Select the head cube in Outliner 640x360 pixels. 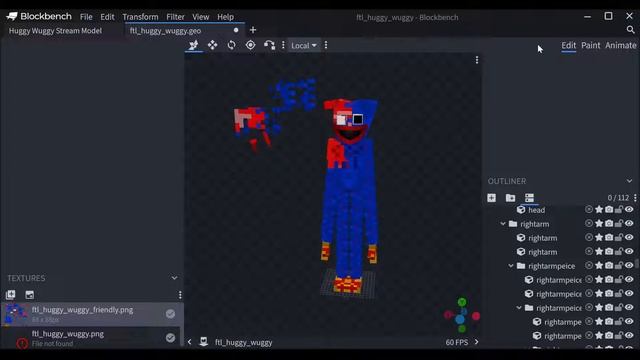pyautogui.click(x=536, y=210)
